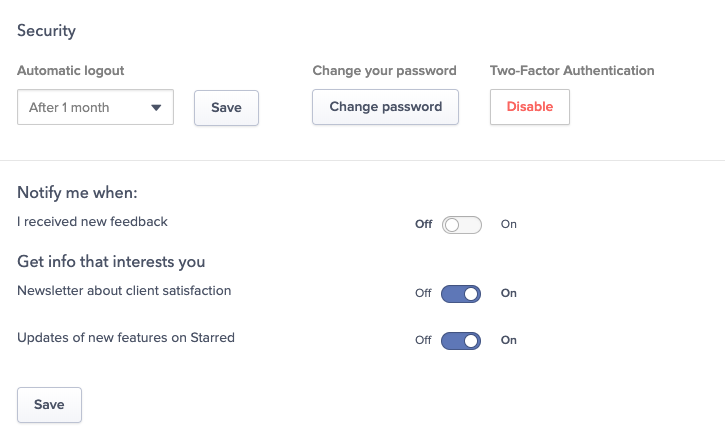The image size is (725, 432).
Task: Click the "Two-Factor Authentication" heading label
Action: coord(572,71)
